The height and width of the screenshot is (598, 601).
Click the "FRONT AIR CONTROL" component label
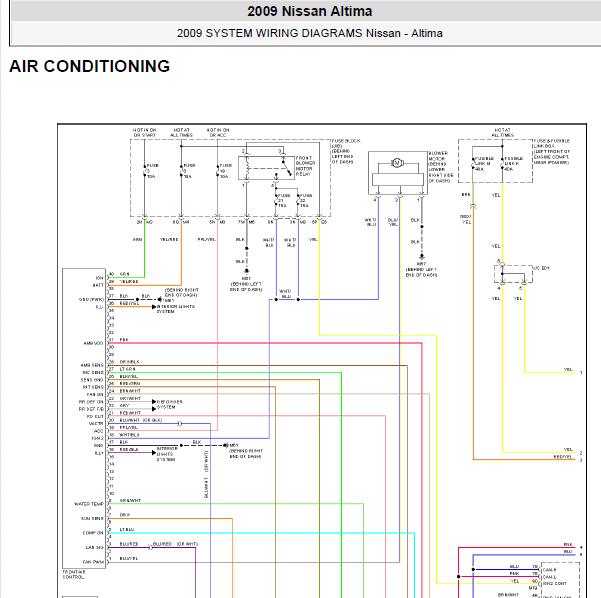74,574
